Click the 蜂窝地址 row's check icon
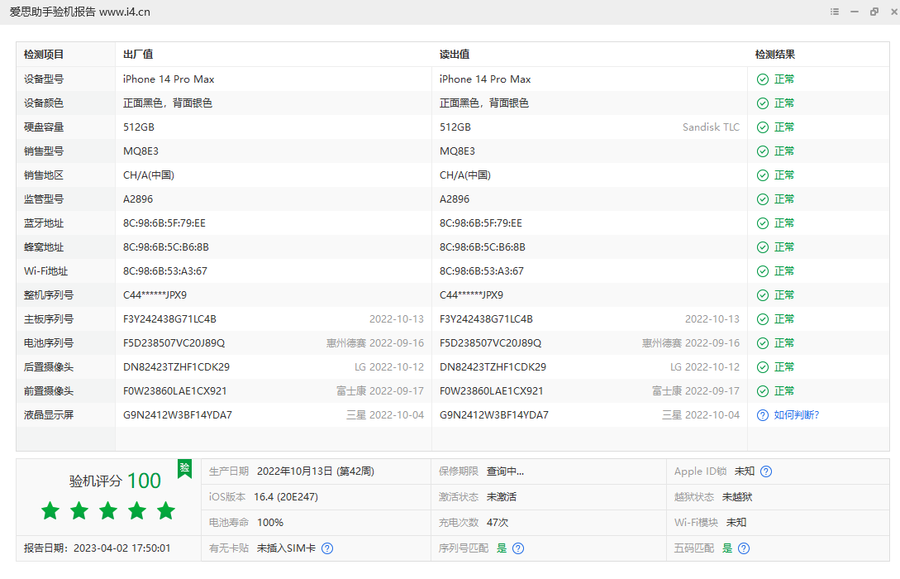This screenshot has width=900, height=579. [762, 247]
